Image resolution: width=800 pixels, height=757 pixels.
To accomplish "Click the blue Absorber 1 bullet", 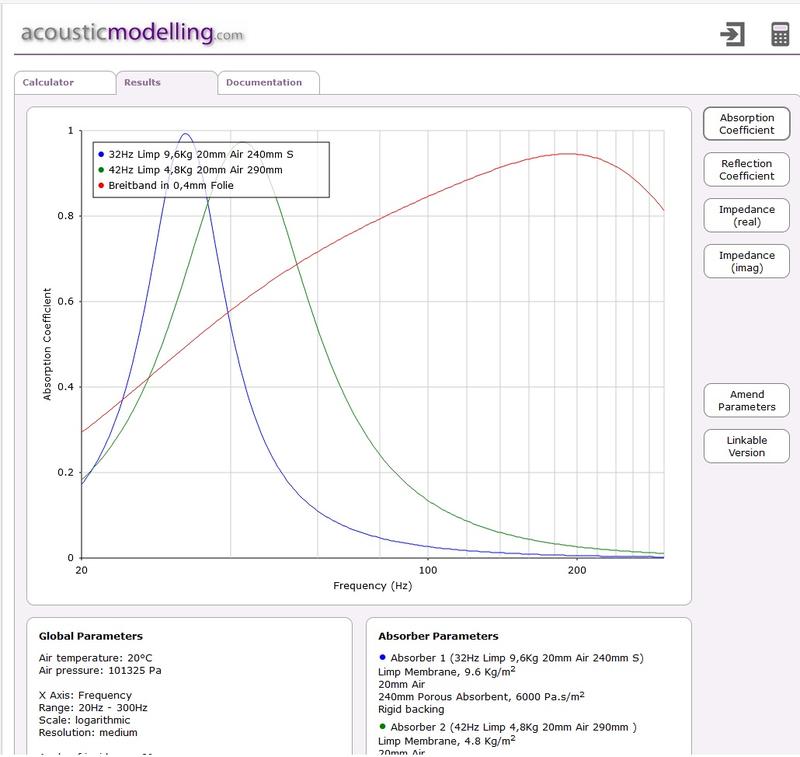I will 383,657.
